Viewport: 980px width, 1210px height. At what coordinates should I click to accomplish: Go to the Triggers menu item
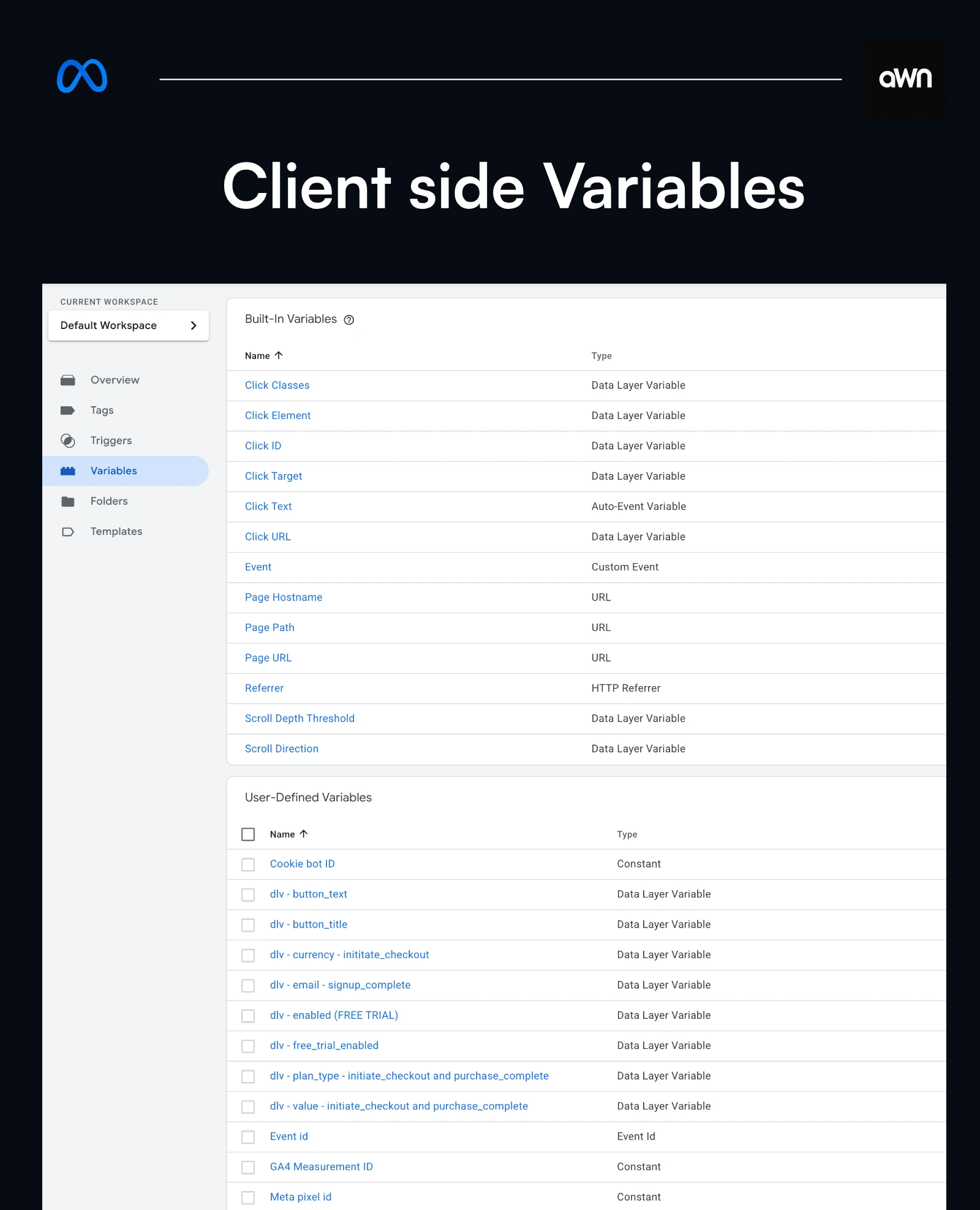(x=111, y=441)
